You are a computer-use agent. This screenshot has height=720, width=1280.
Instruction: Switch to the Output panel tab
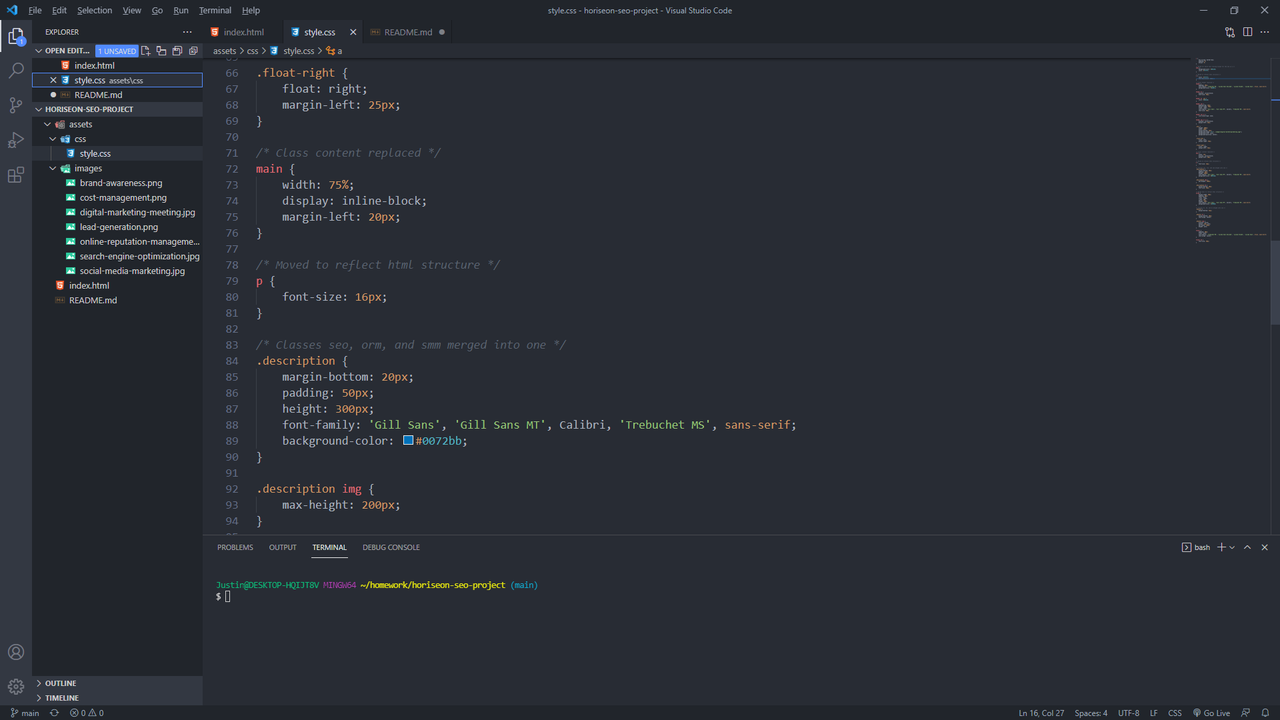click(283, 547)
